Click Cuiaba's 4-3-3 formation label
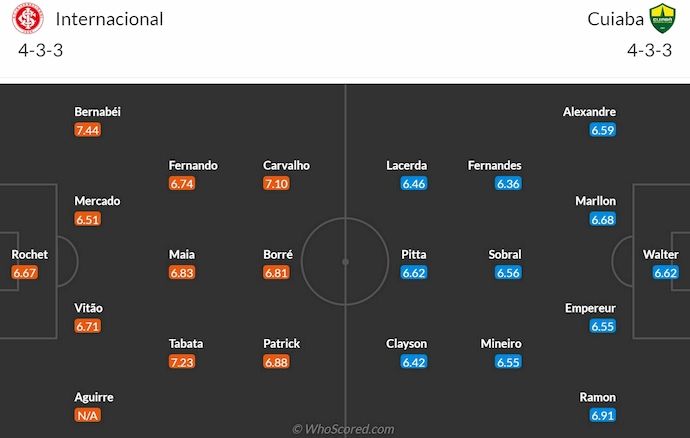Screen dimensions: 690x438 650,50
